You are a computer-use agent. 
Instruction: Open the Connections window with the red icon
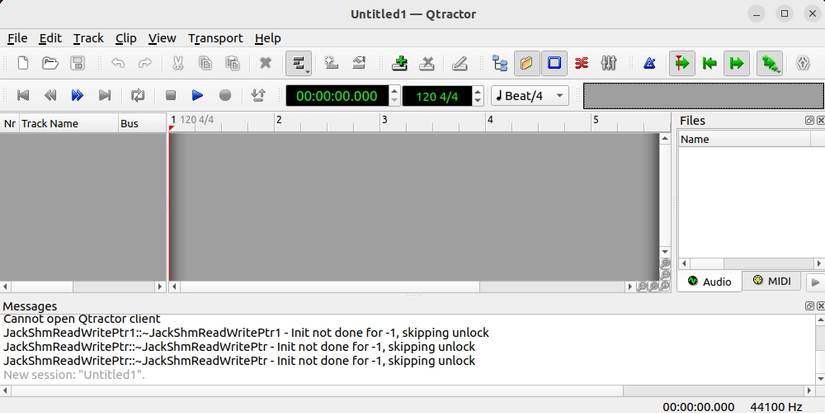click(x=581, y=64)
